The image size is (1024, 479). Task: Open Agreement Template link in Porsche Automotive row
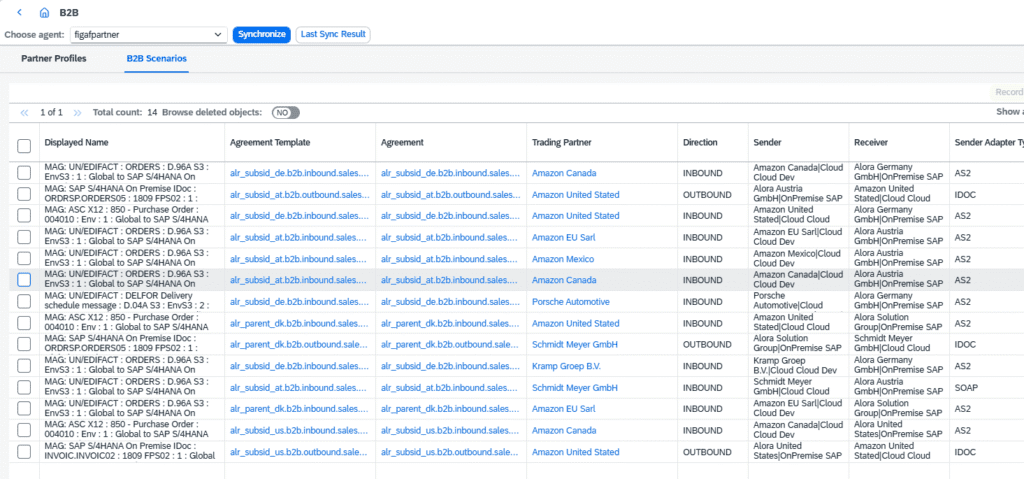pos(299,302)
